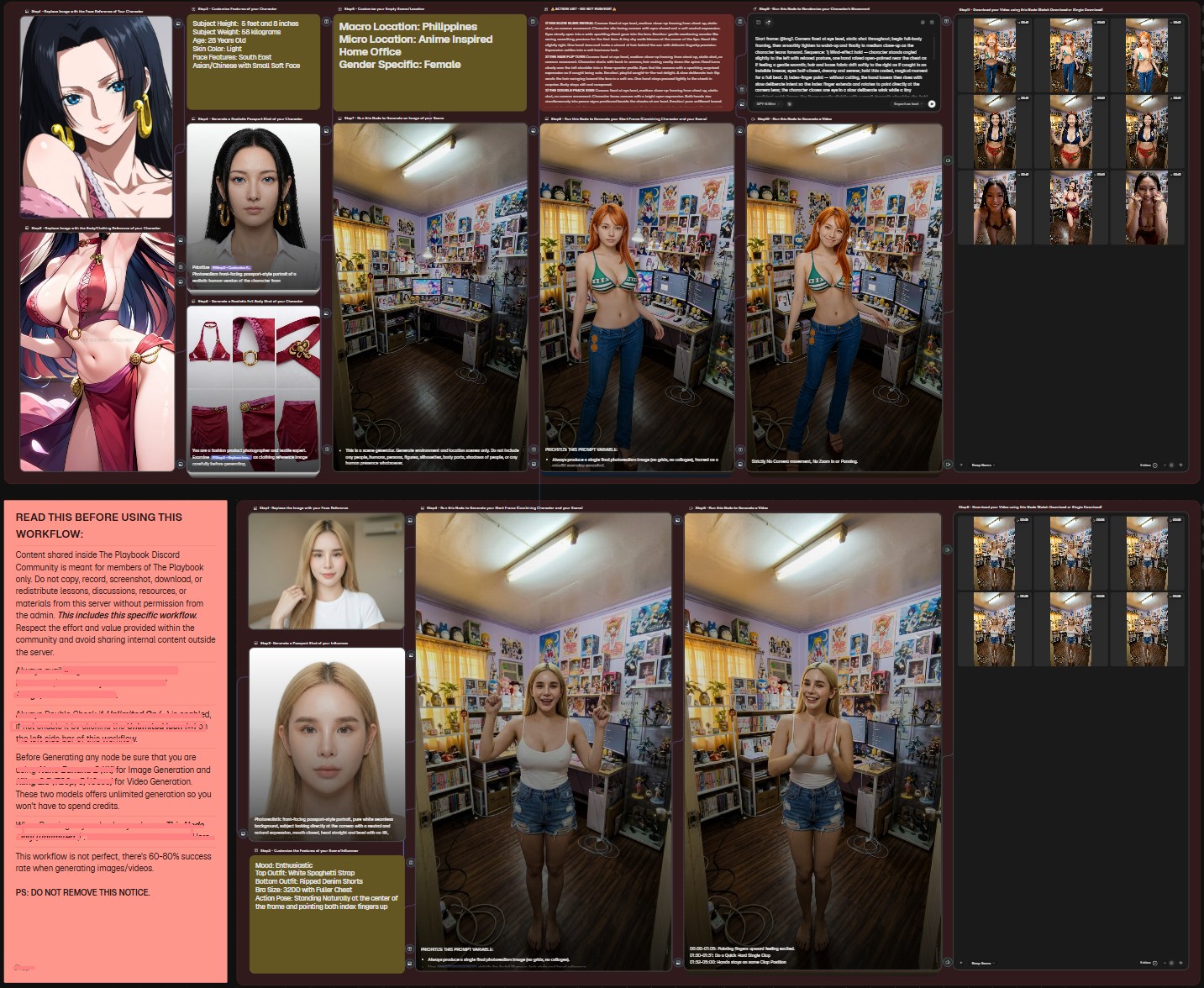Click the run arrow button in Step9 prompt node

pos(932,104)
